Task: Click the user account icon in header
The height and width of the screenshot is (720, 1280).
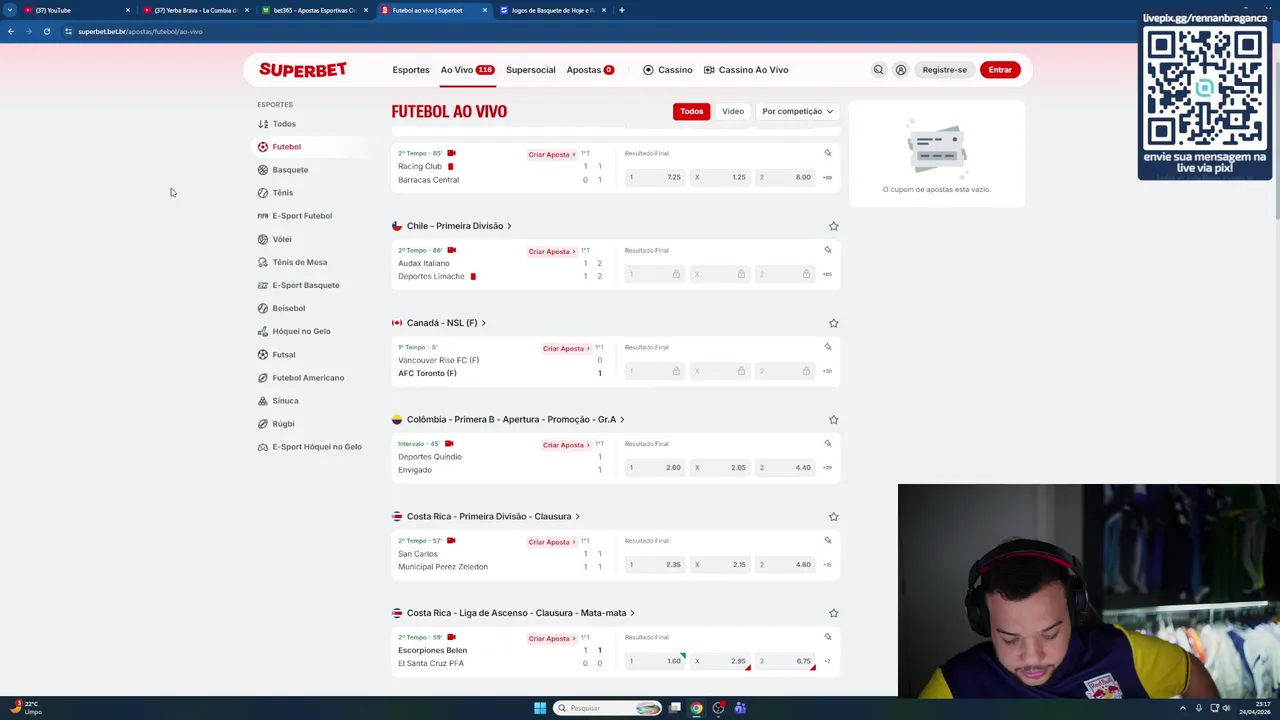Action: [901, 70]
